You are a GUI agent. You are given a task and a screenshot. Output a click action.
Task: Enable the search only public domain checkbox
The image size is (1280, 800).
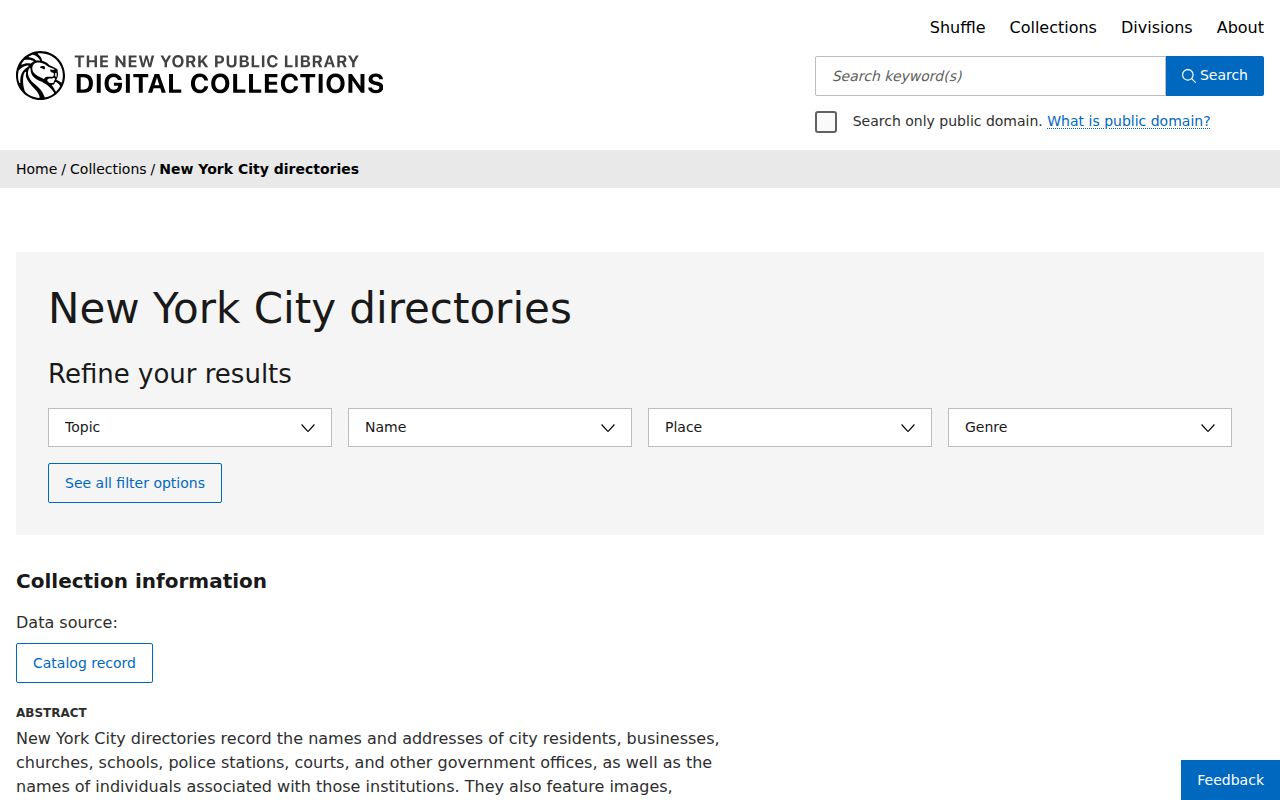click(x=826, y=122)
